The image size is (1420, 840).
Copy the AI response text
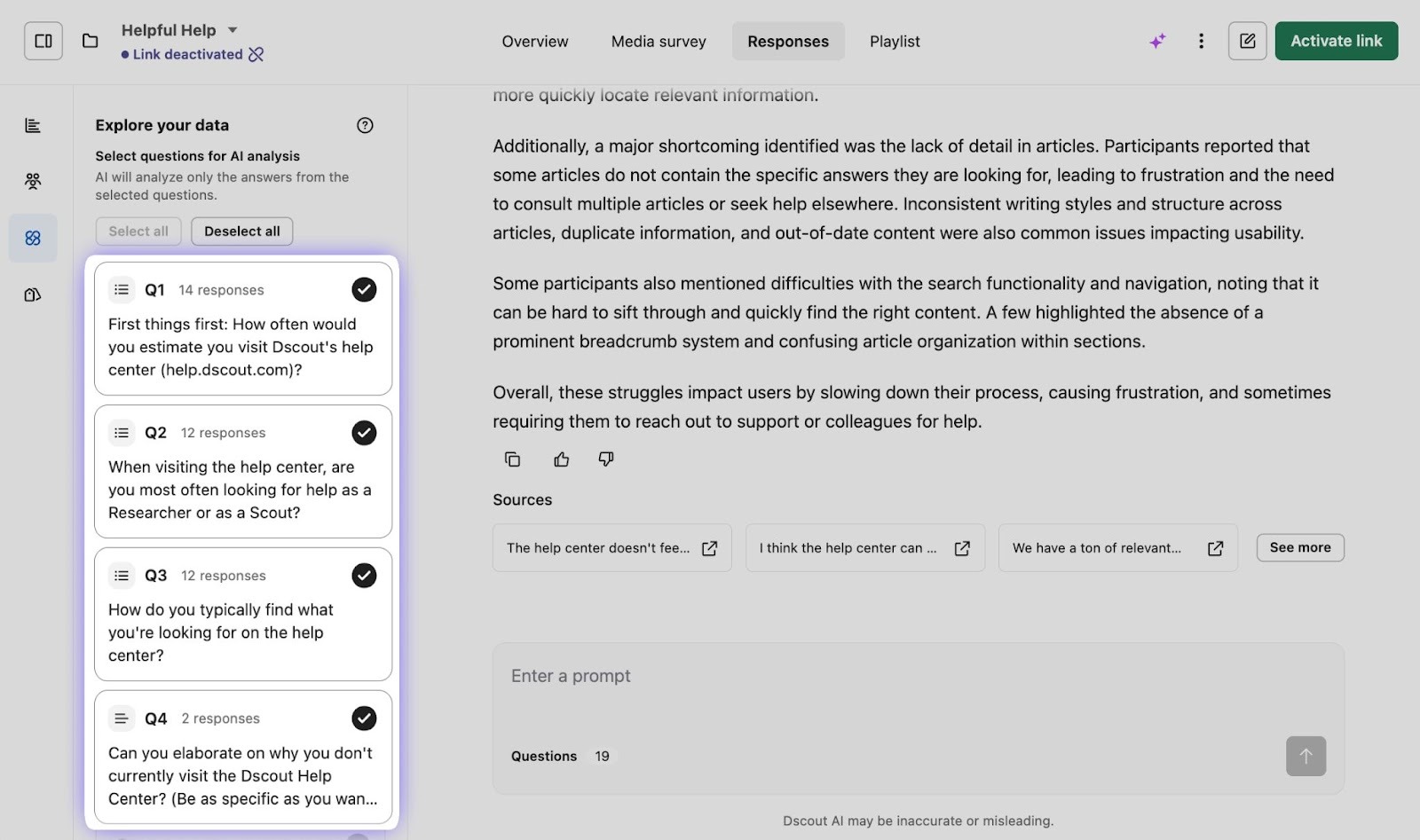click(x=512, y=459)
